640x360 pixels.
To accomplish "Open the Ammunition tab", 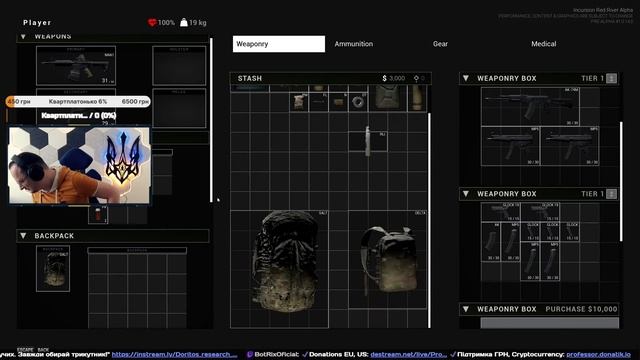I will click(353, 44).
